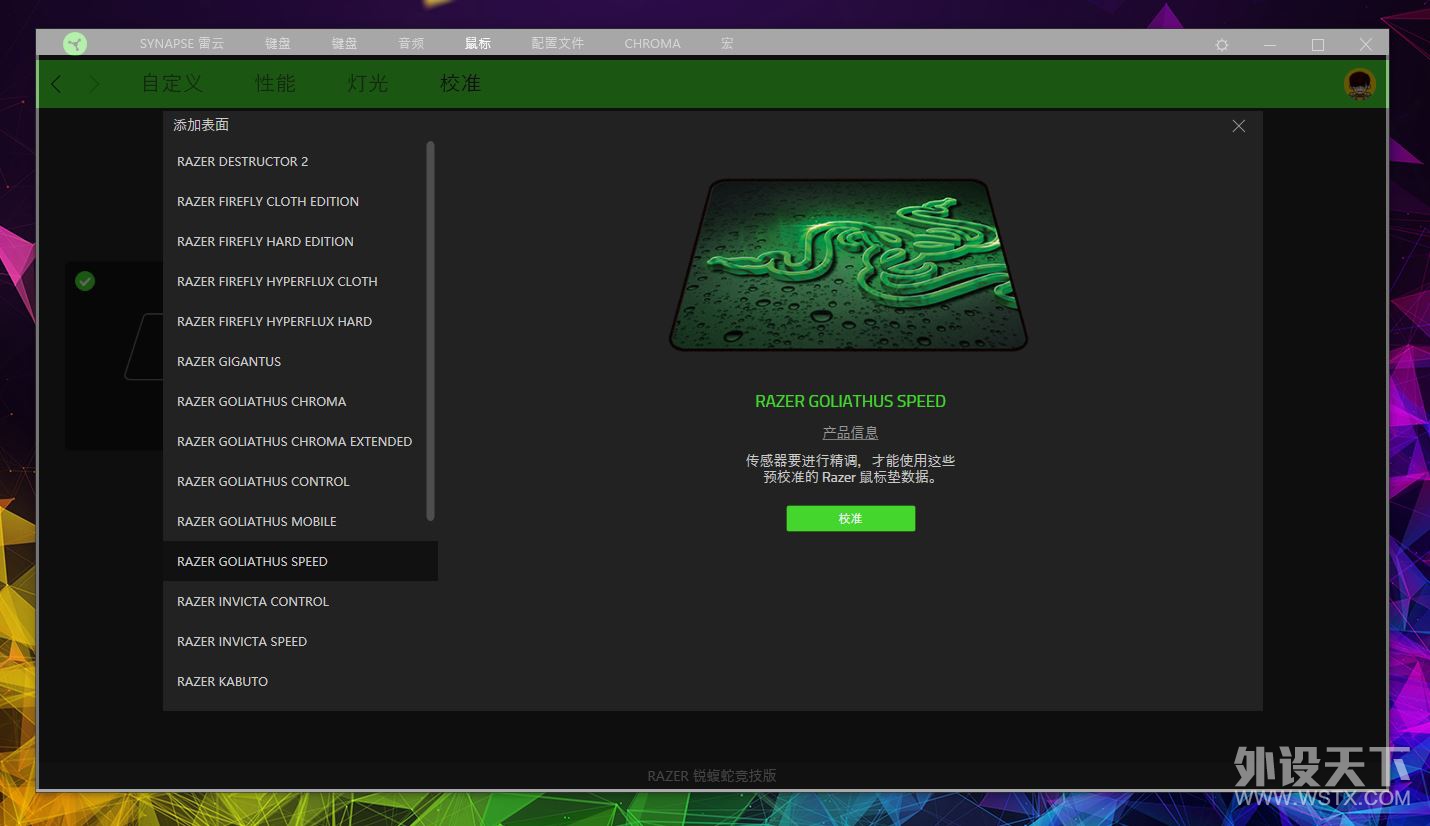Switch to the 灯光 subtab
The width and height of the screenshot is (1430, 826).
point(368,84)
